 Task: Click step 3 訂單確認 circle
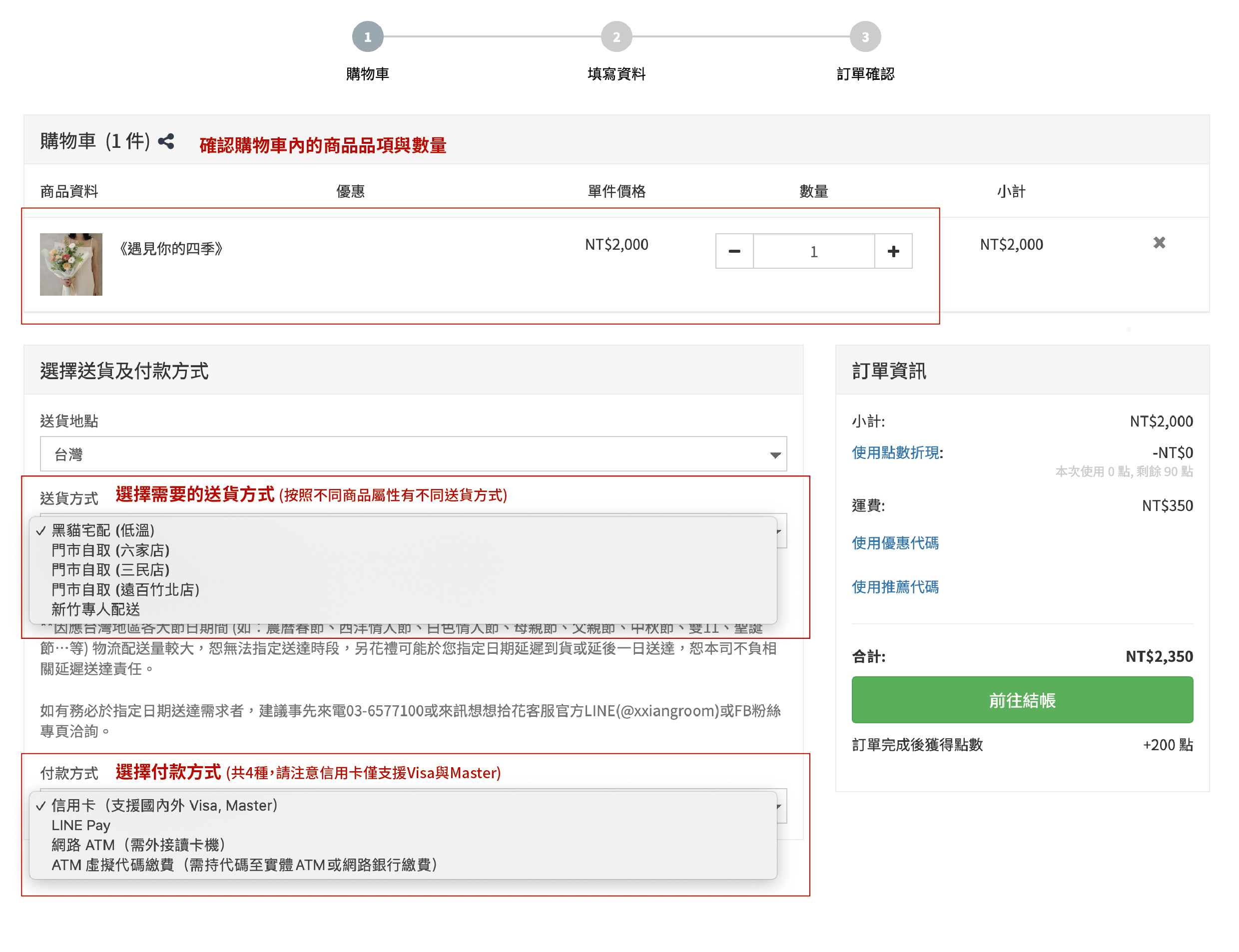[x=864, y=37]
